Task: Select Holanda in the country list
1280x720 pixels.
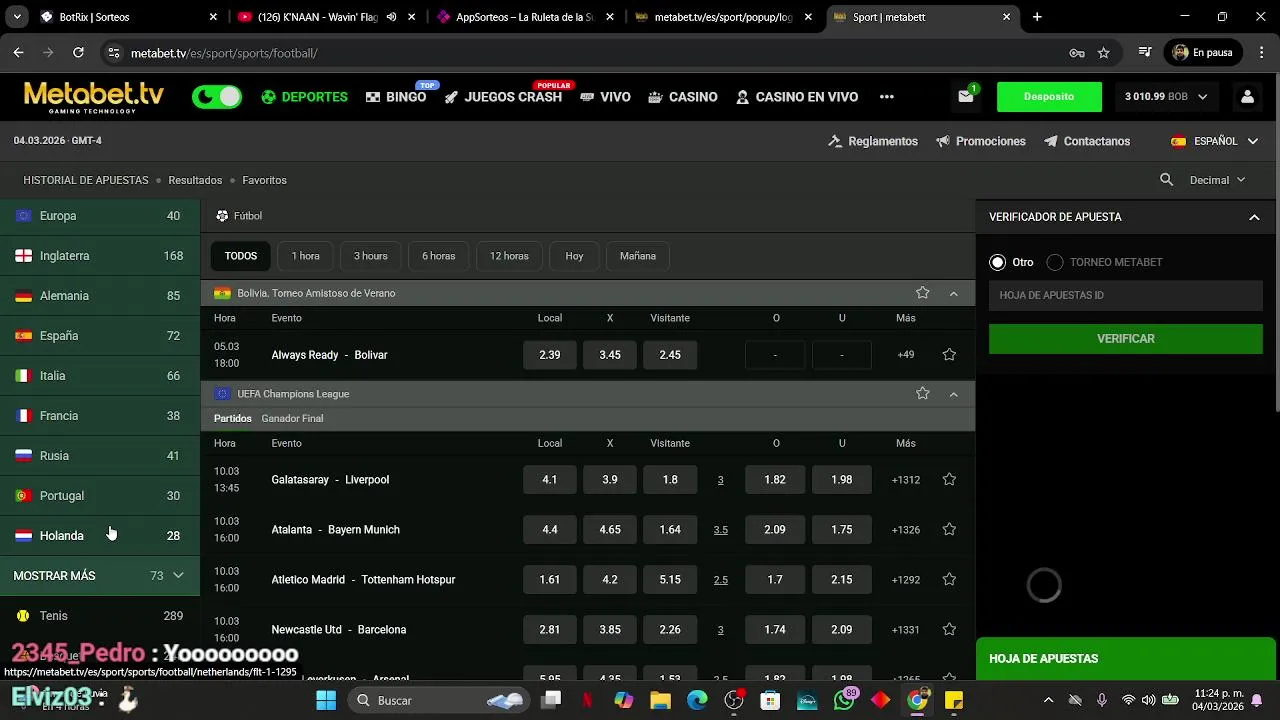Action: (x=99, y=536)
